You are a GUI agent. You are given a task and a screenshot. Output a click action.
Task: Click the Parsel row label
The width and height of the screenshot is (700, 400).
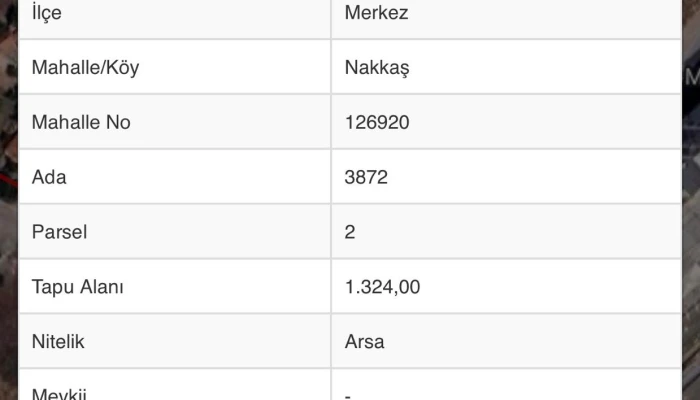pyautogui.click(x=60, y=232)
